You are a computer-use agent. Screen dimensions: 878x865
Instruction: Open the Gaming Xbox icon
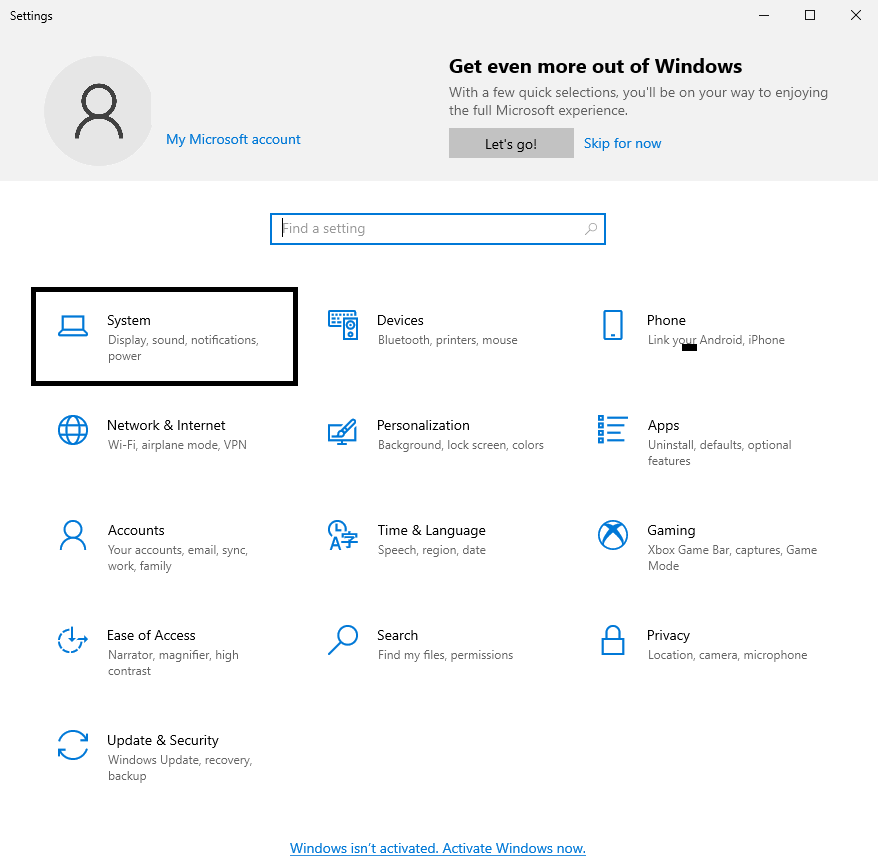[613, 535]
